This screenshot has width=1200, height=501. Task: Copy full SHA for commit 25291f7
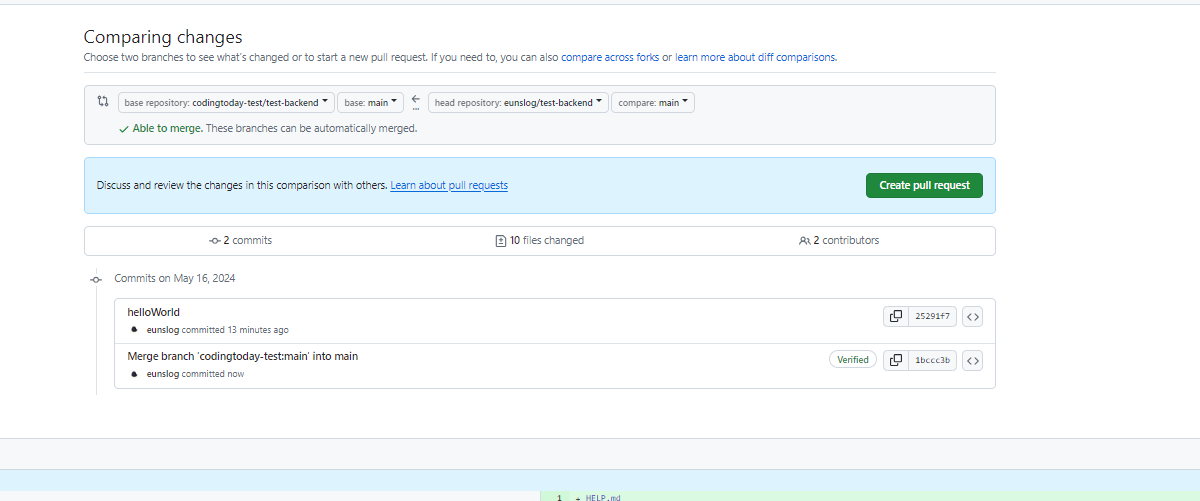point(896,316)
